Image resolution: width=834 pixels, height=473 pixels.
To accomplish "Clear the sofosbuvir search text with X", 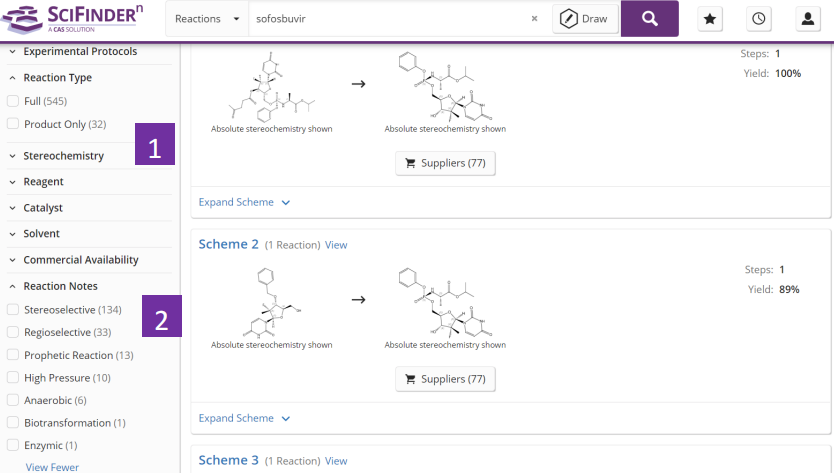I will point(534,19).
